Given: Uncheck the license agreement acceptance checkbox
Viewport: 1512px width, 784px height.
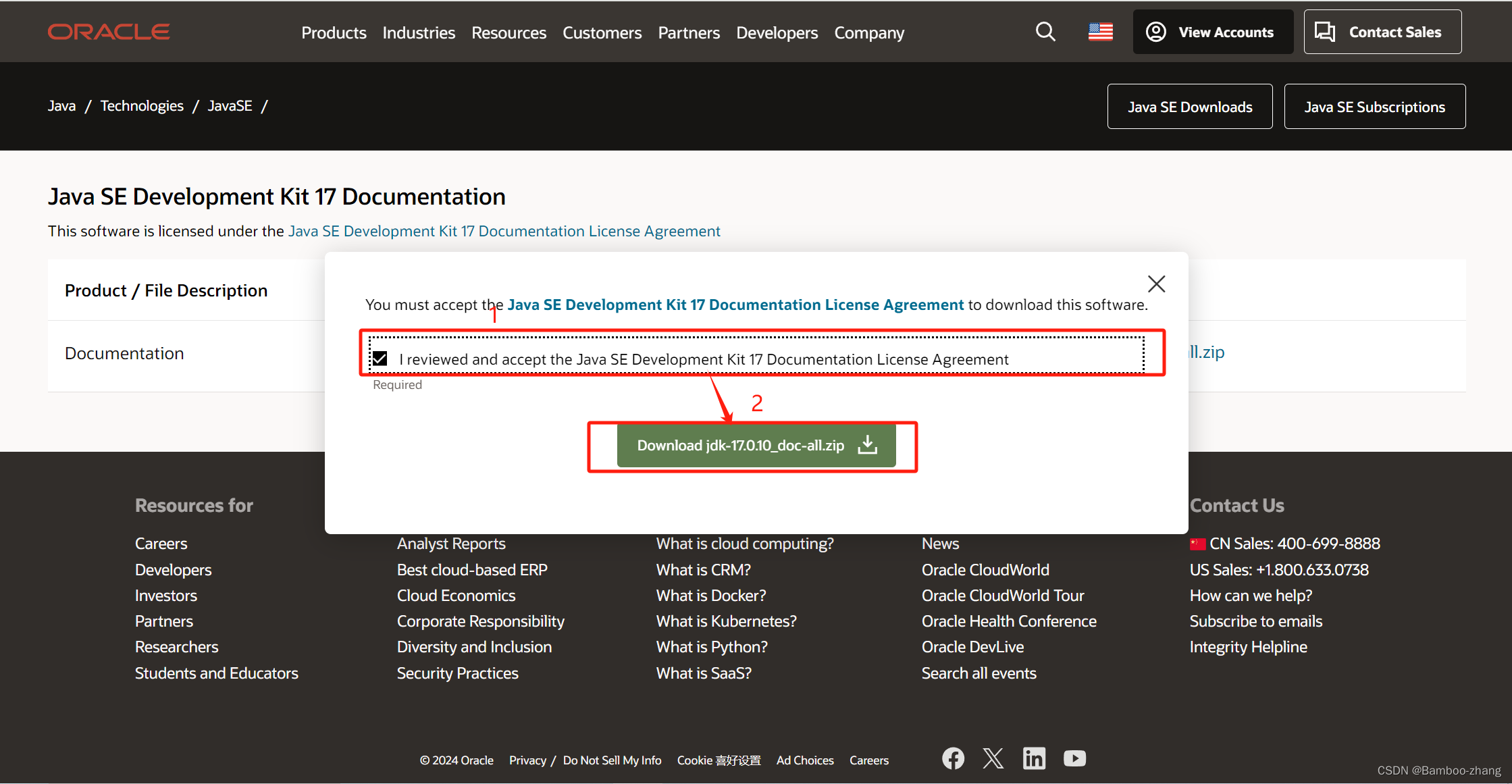Looking at the screenshot, I should tap(380, 359).
